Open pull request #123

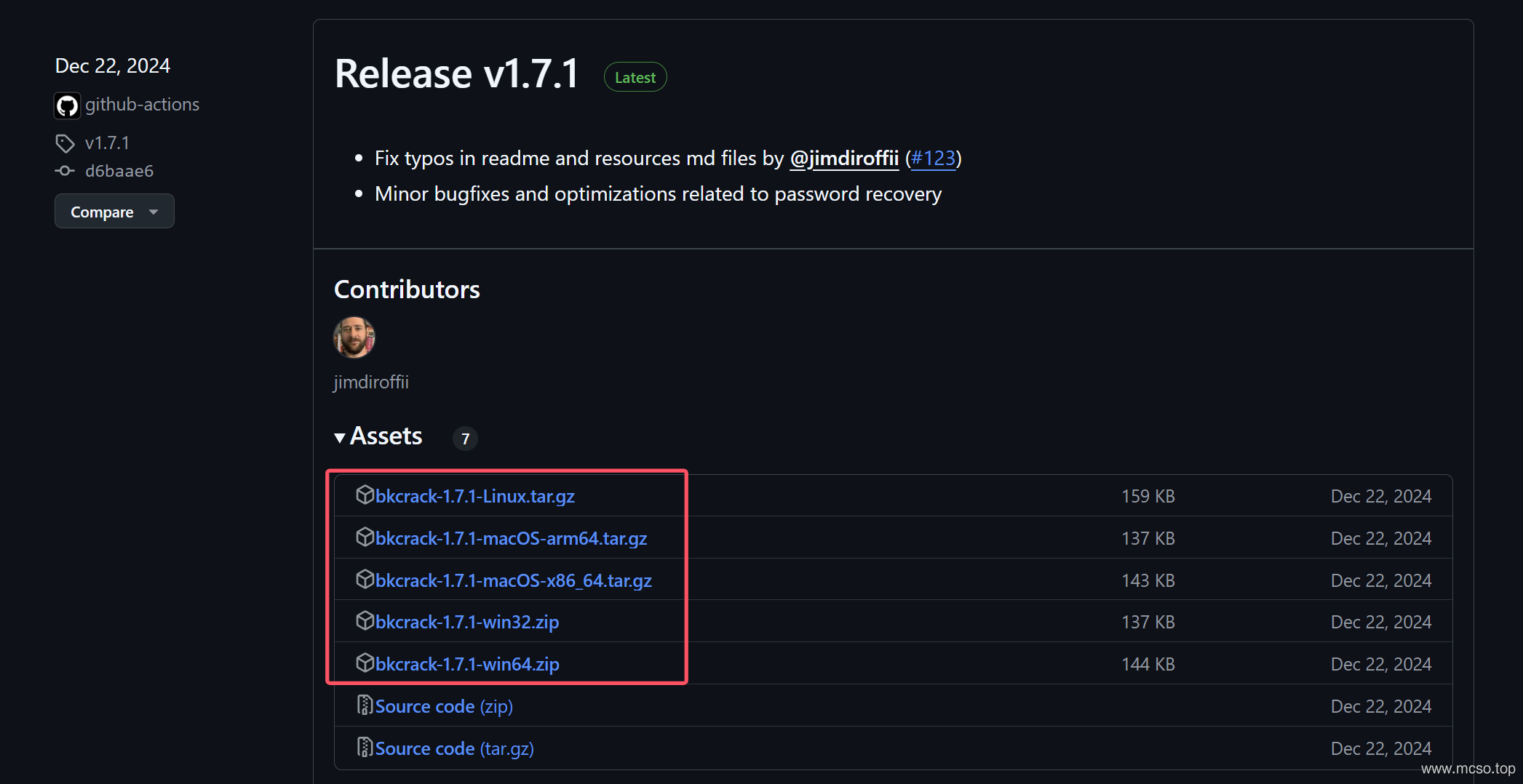pyautogui.click(x=933, y=159)
